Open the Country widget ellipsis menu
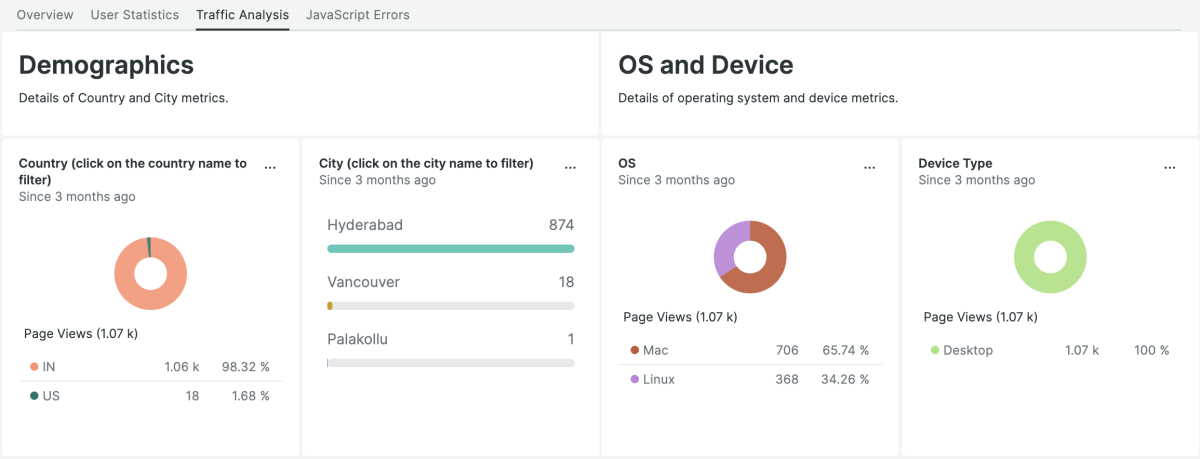 pyautogui.click(x=270, y=168)
